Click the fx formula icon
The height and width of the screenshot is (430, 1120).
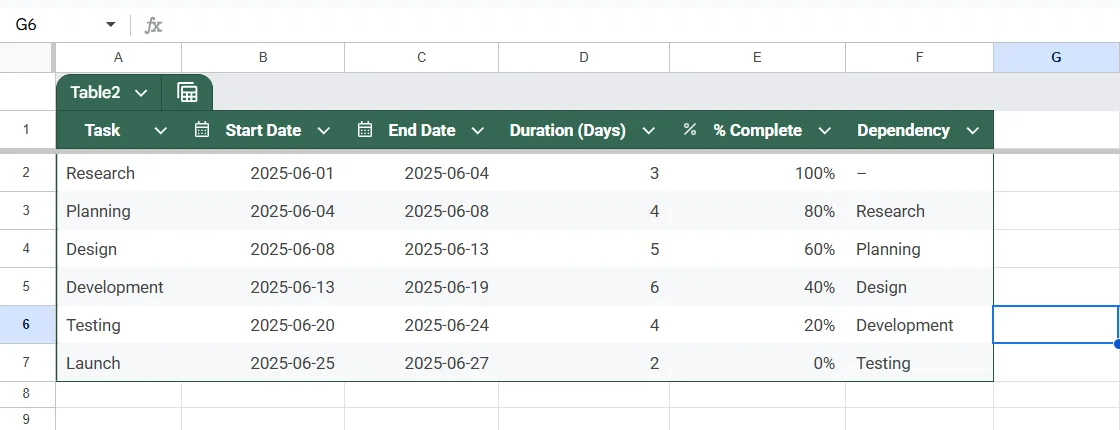click(x=153, y=26)
